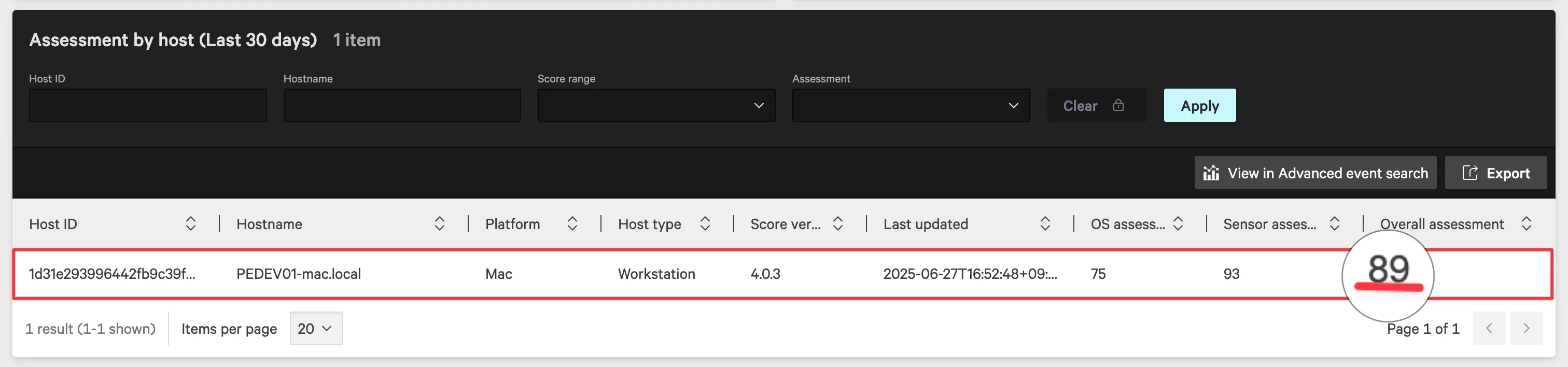Viewport: 1568px width, 367px height.
Task: Clear the applied filters
Action: pyautogui.click(x=1096, y=105)
